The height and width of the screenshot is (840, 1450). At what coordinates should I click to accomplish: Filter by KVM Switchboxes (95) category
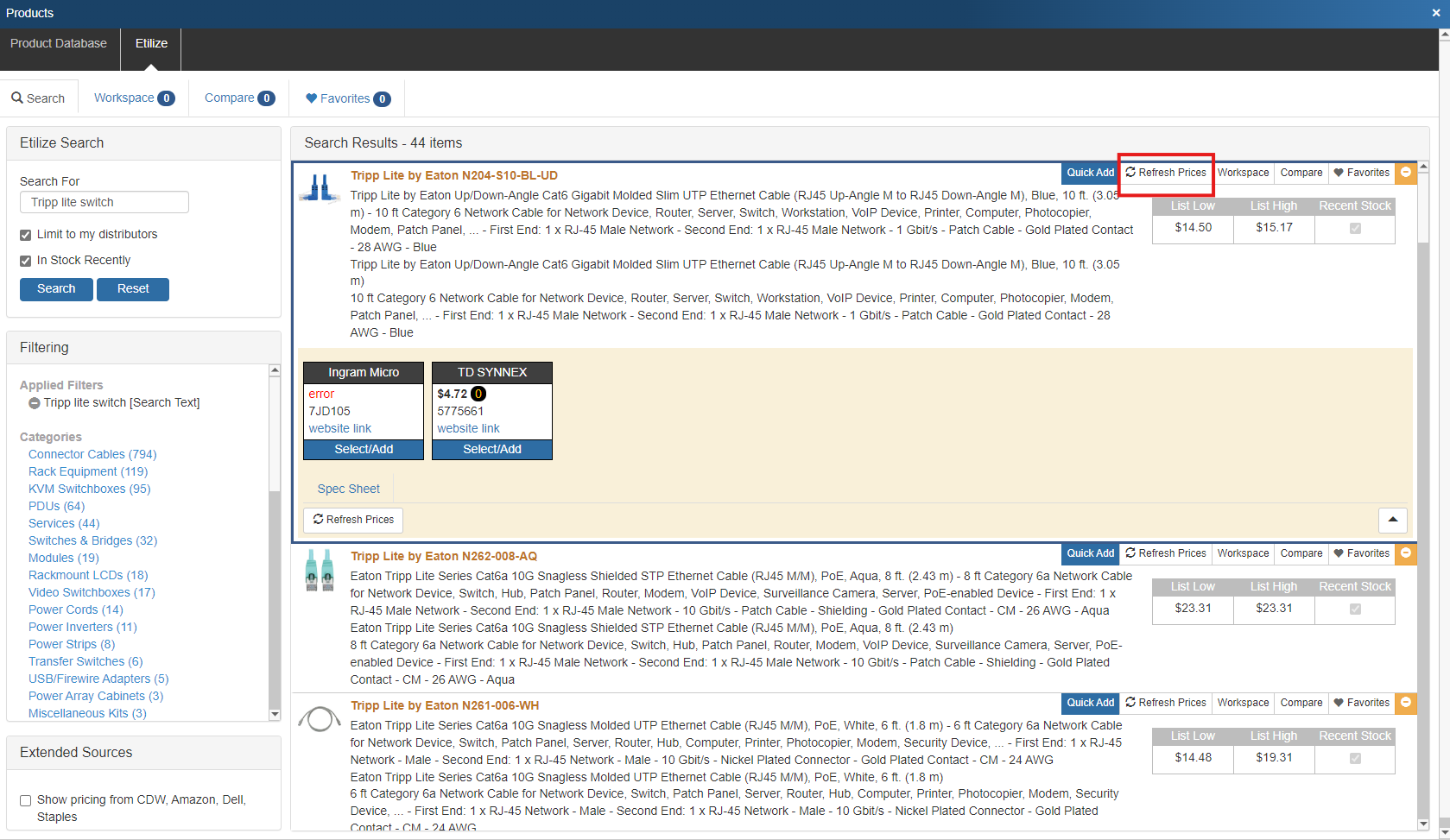[x=90, y=489]
